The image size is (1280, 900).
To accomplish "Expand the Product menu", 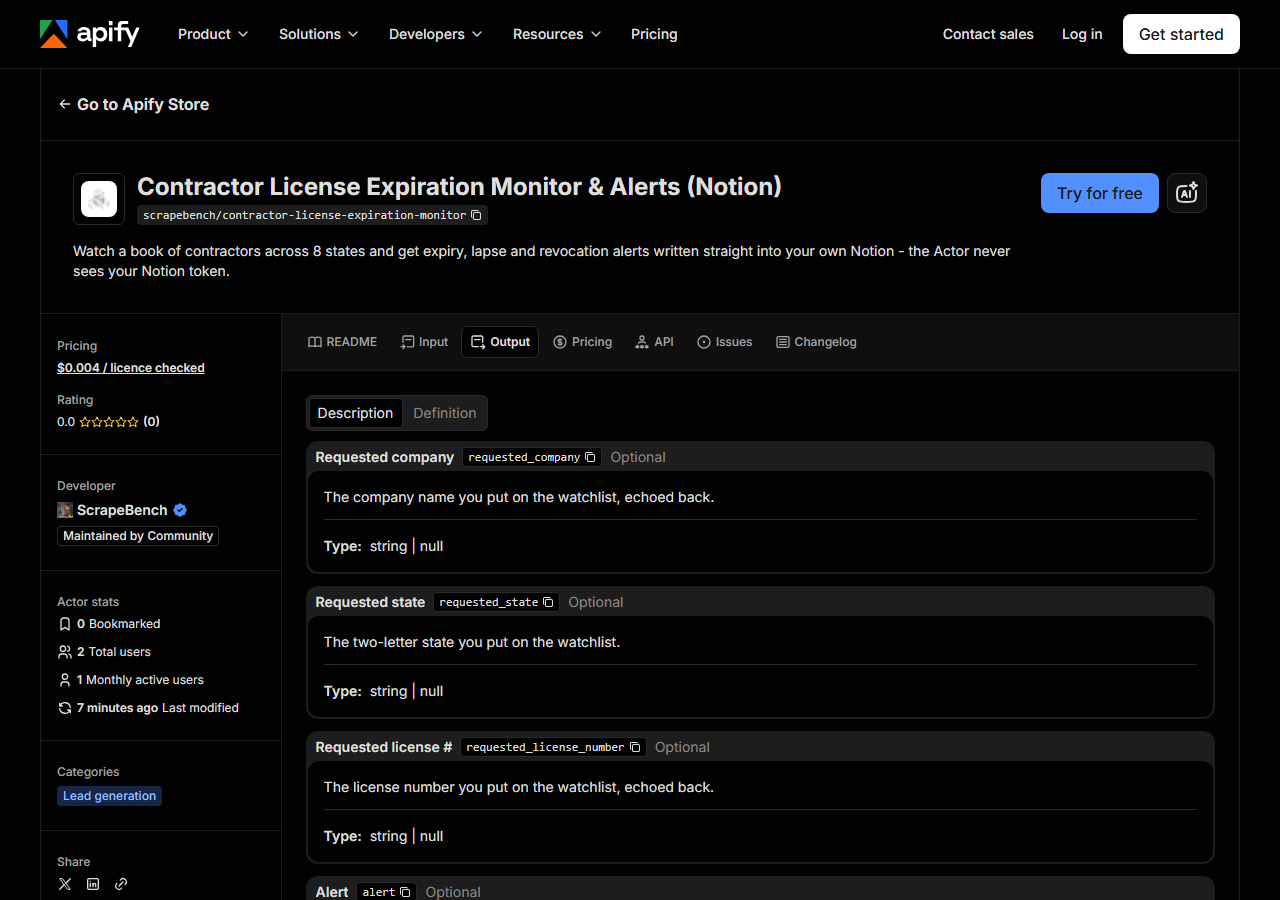I will click(213, 34).
